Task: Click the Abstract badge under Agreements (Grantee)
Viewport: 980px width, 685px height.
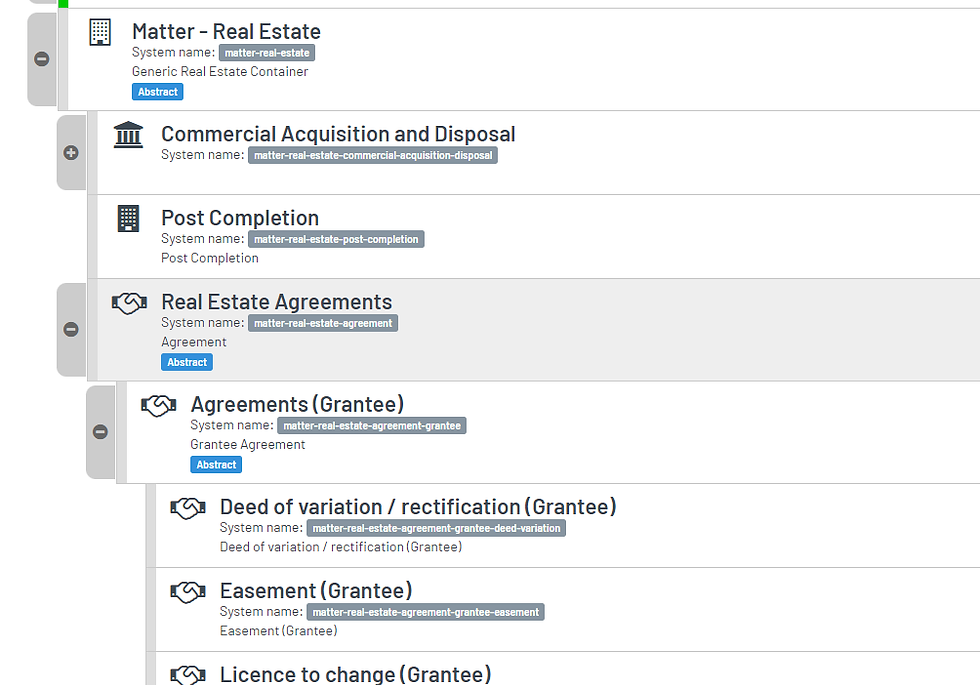Action: [x=215, y=464]
